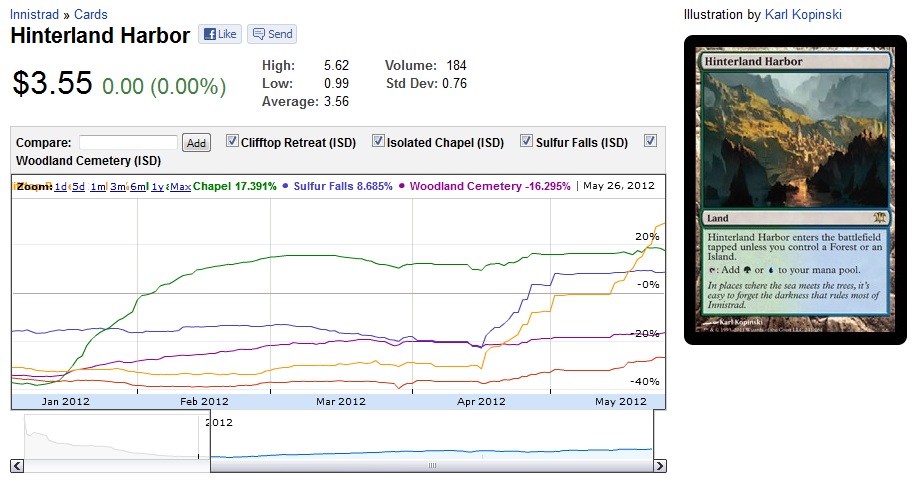The height and width of the screenshot is (494, 914).
Task: Go to the Cards breadcrumb link
Action: click(89, 15)
